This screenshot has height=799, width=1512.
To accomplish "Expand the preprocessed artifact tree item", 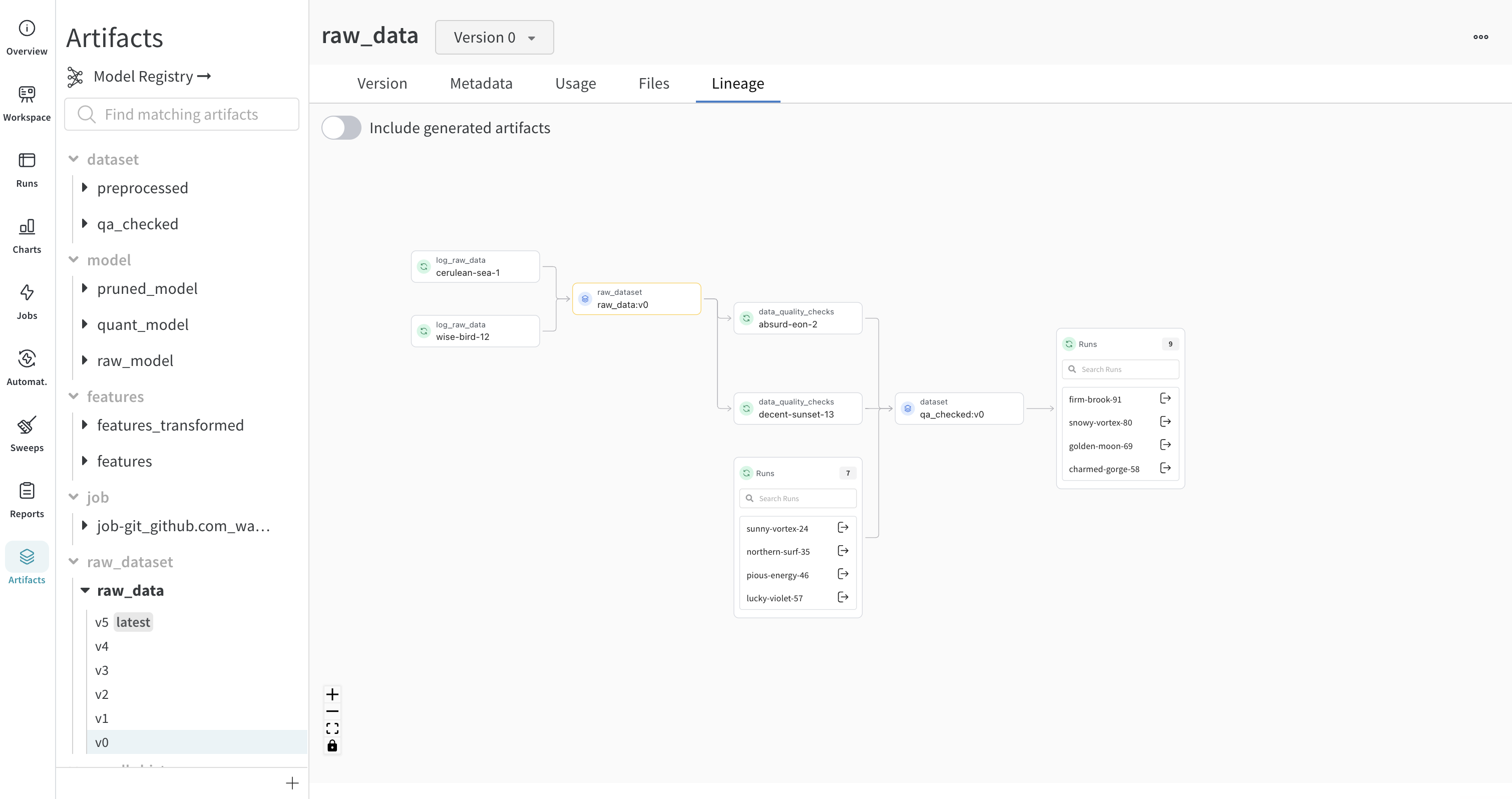I will (x=85, y=188).
